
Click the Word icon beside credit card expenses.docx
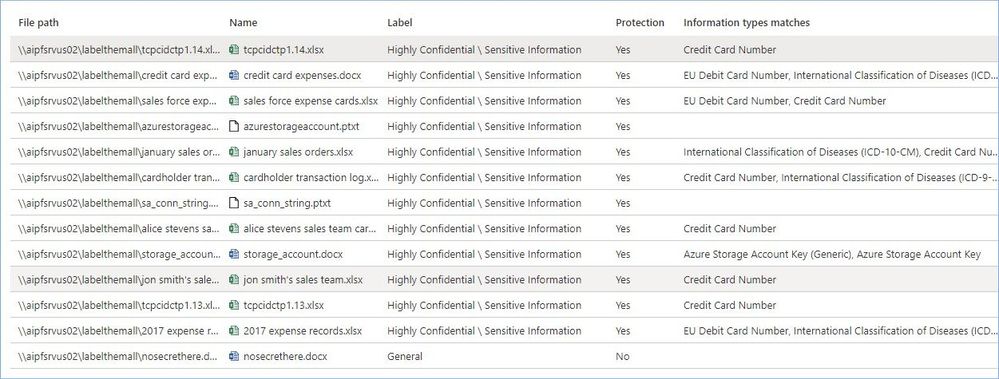point(234,75)
